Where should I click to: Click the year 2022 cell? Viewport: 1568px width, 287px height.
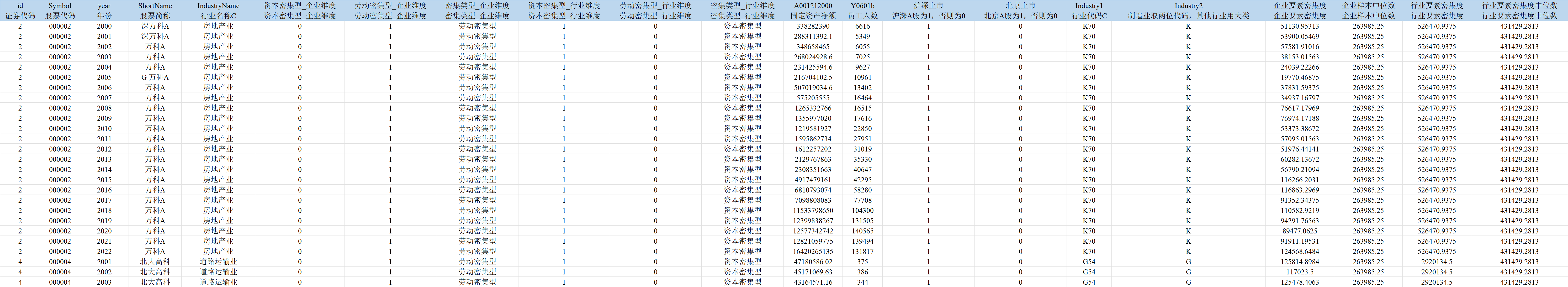click(x=104, y=252)
